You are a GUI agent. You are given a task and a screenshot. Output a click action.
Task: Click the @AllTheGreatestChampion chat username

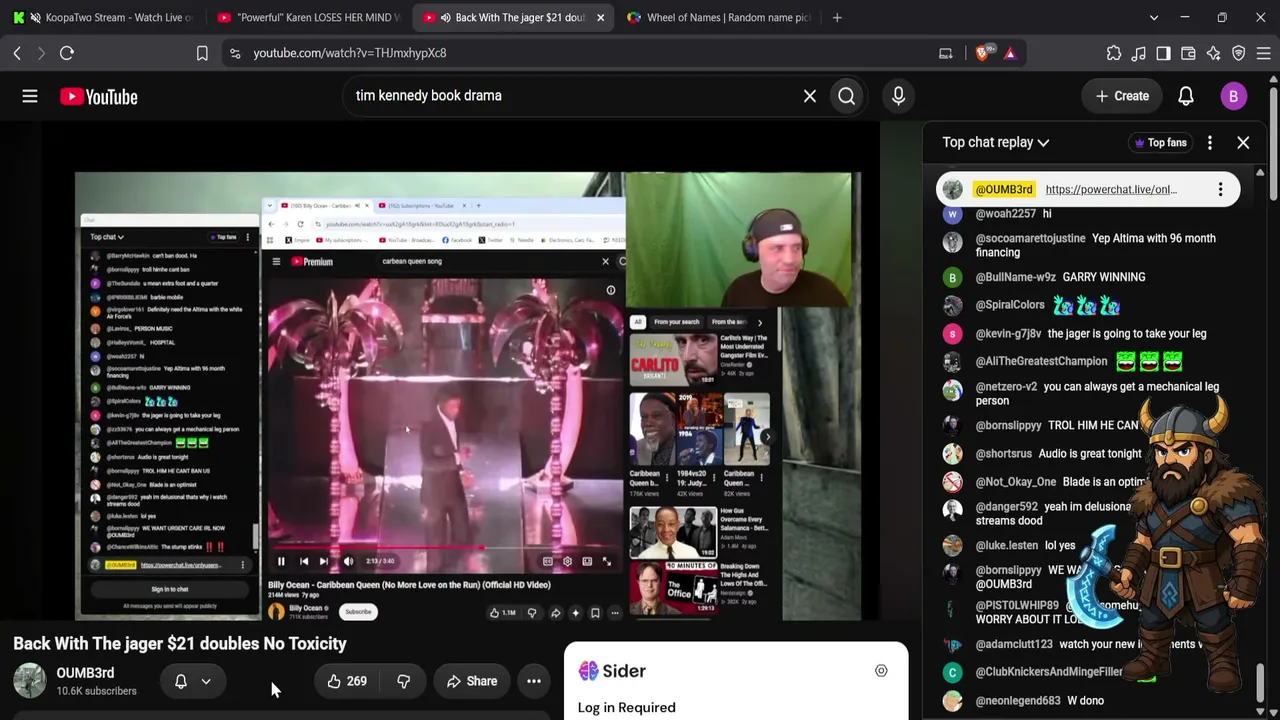point(1041,362)
